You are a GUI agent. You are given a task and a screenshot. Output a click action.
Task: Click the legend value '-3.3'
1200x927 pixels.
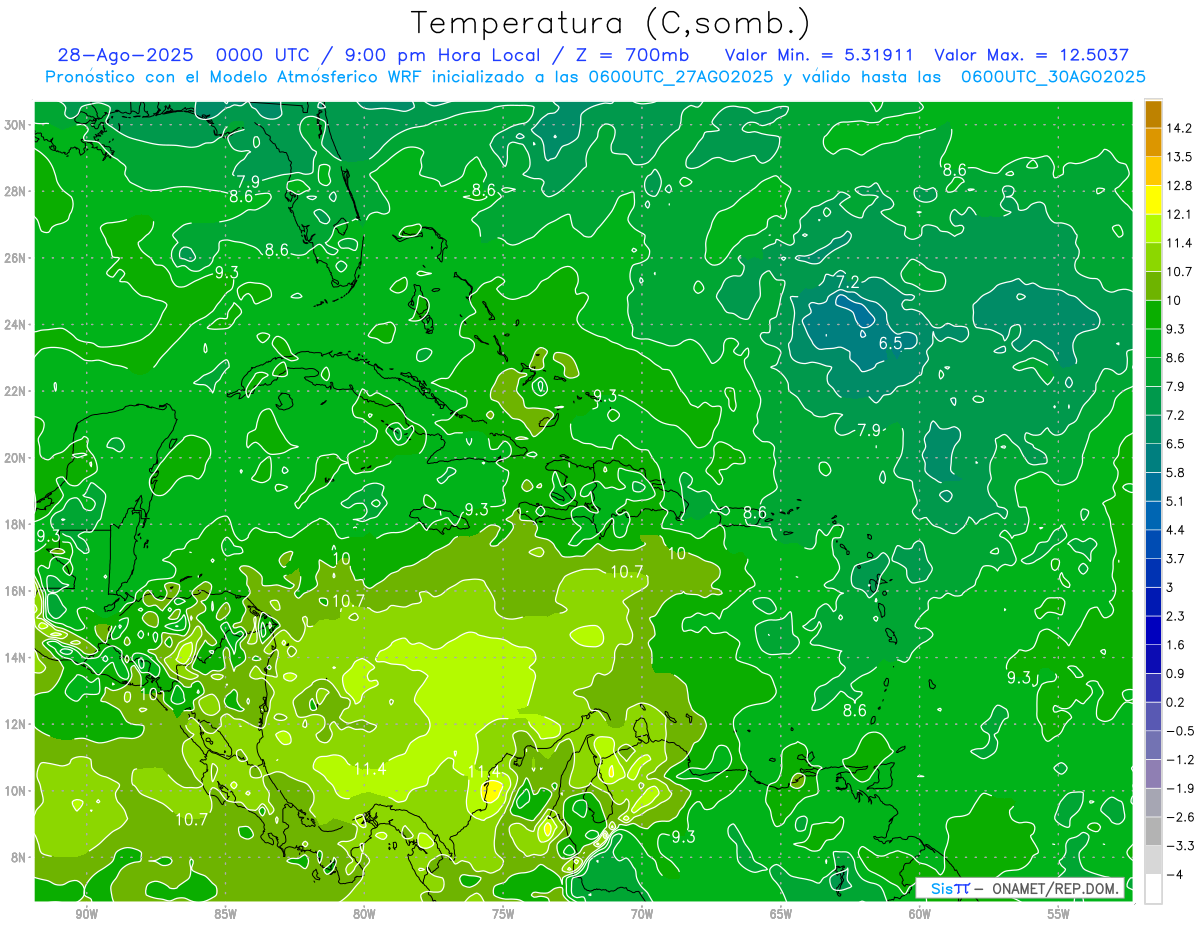coord(1181,846)
